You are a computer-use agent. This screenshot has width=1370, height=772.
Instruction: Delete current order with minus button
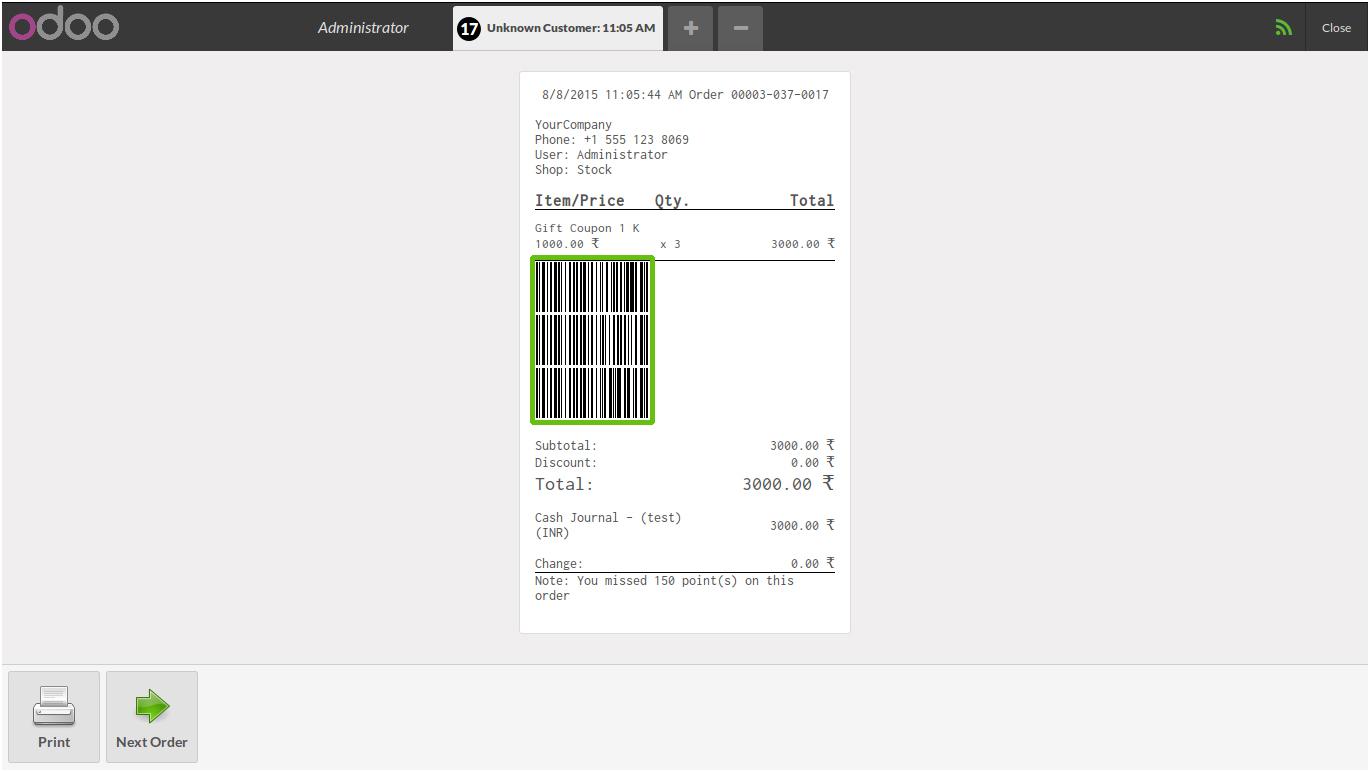coord(740,28)
